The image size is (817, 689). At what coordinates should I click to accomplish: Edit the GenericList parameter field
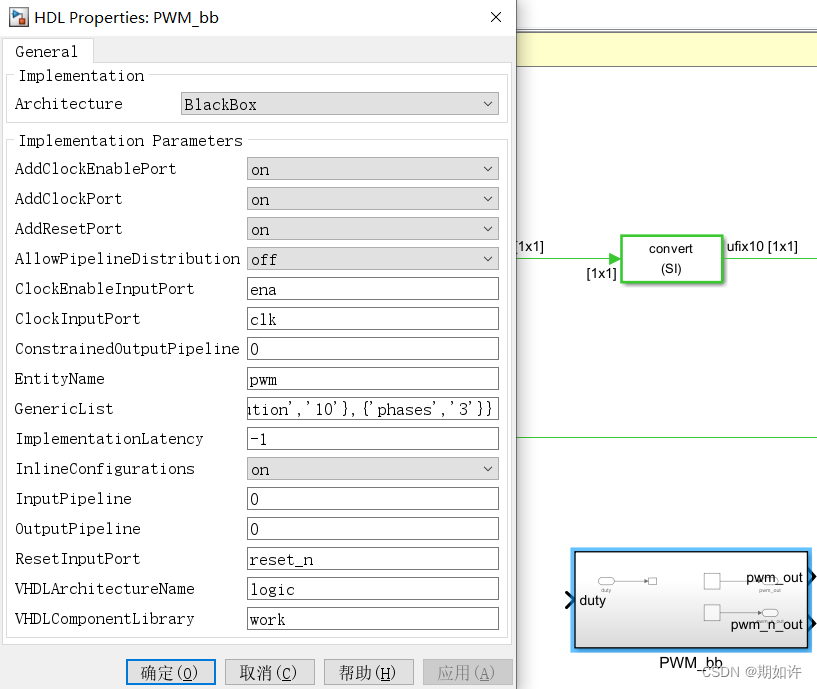pyautogui.click(x=372, y=408)
